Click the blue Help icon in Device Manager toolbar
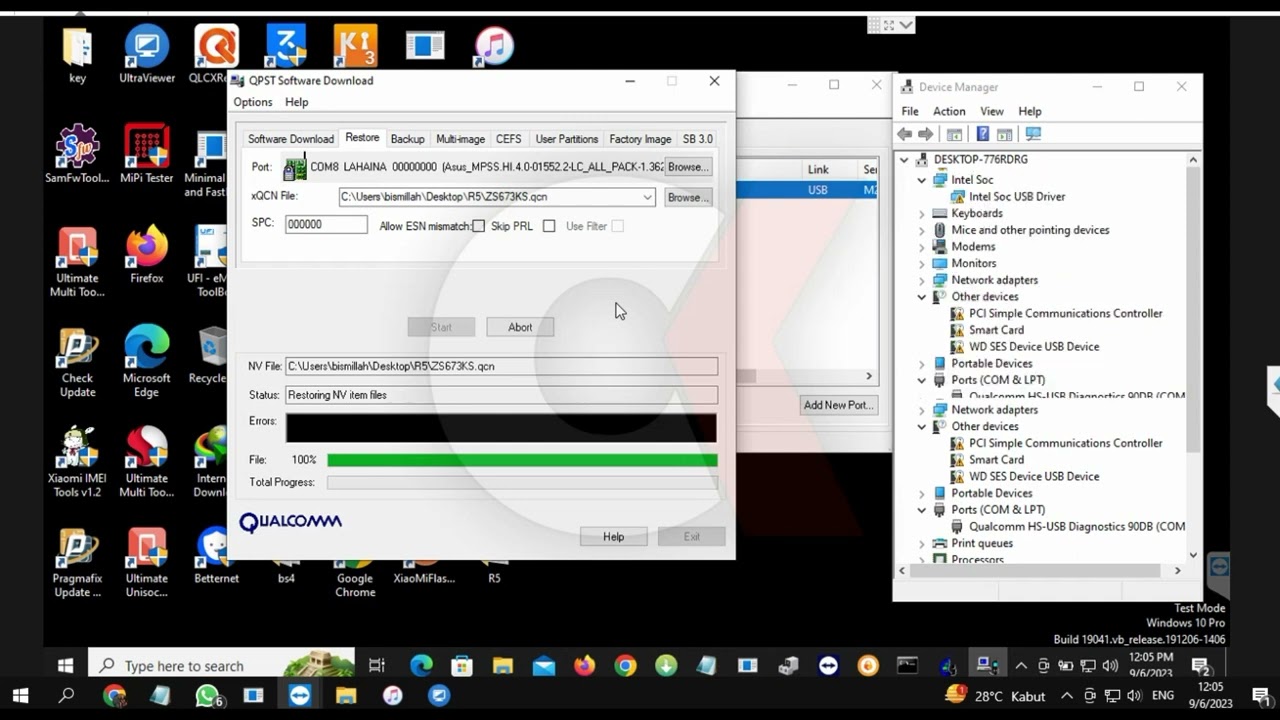Image resolution: width=1280 pixels, height=720 pixels. coord(982,134)
